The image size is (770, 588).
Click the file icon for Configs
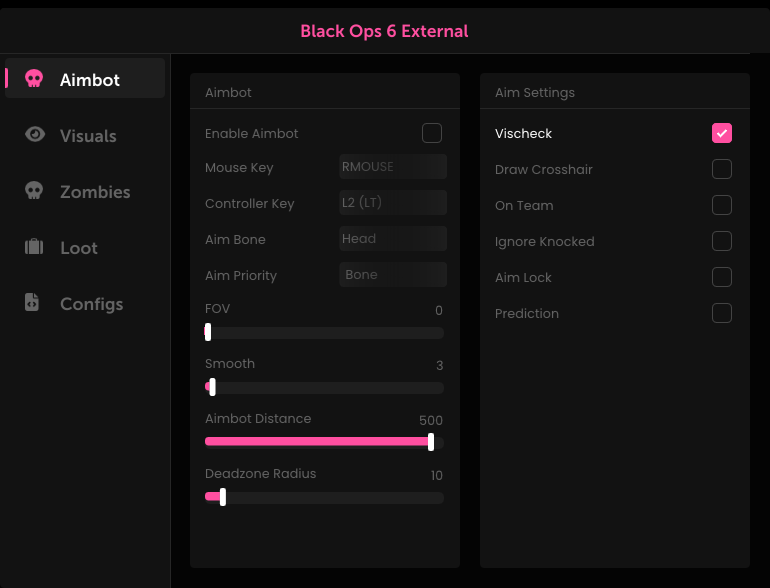coord(33,303)
